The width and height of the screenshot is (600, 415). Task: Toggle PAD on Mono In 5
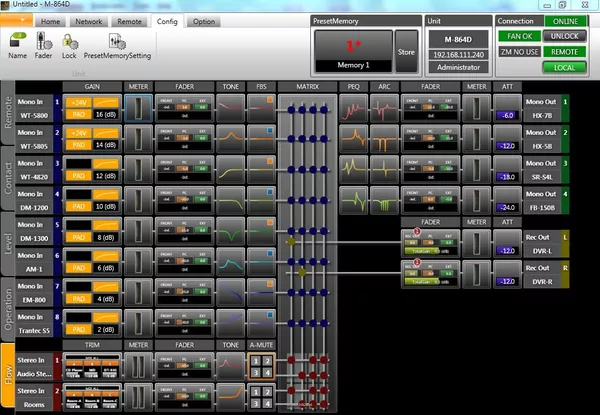(x=78, y=238)
